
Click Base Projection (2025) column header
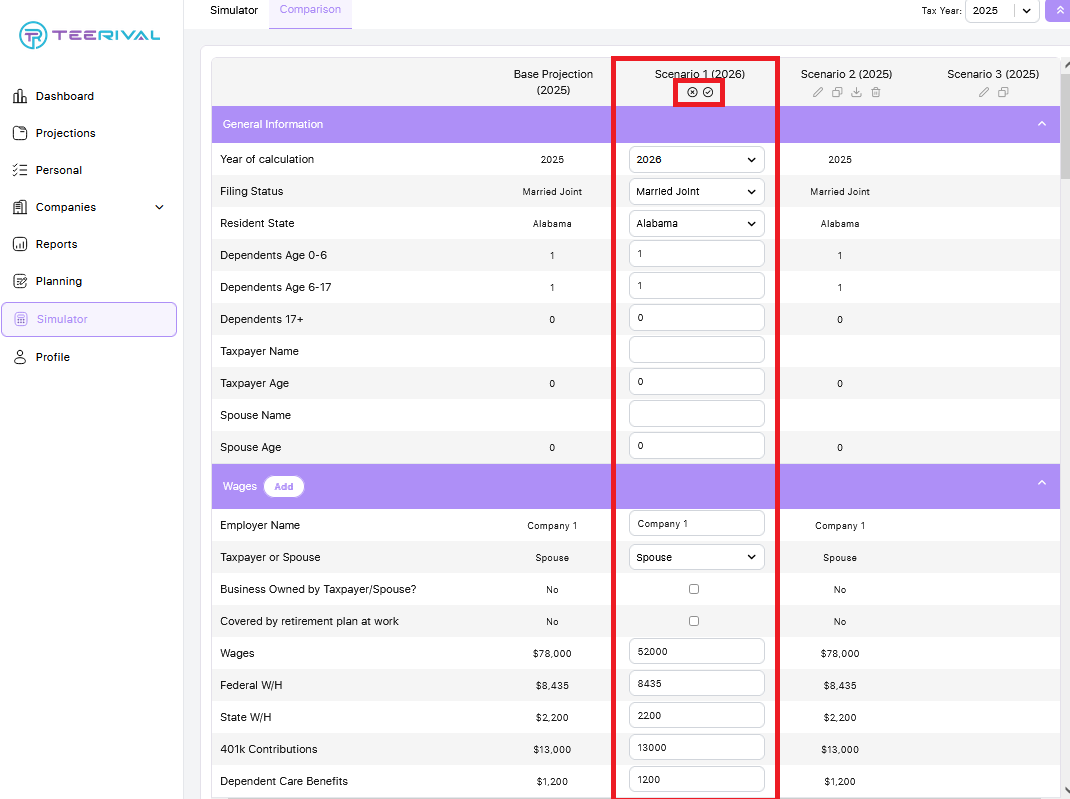click(553, 82)
